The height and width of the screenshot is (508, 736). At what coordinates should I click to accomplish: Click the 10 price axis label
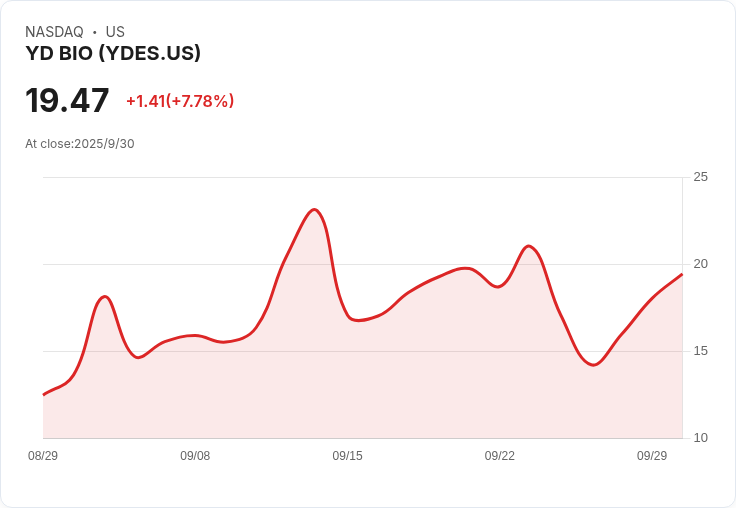tap(700, 438)
